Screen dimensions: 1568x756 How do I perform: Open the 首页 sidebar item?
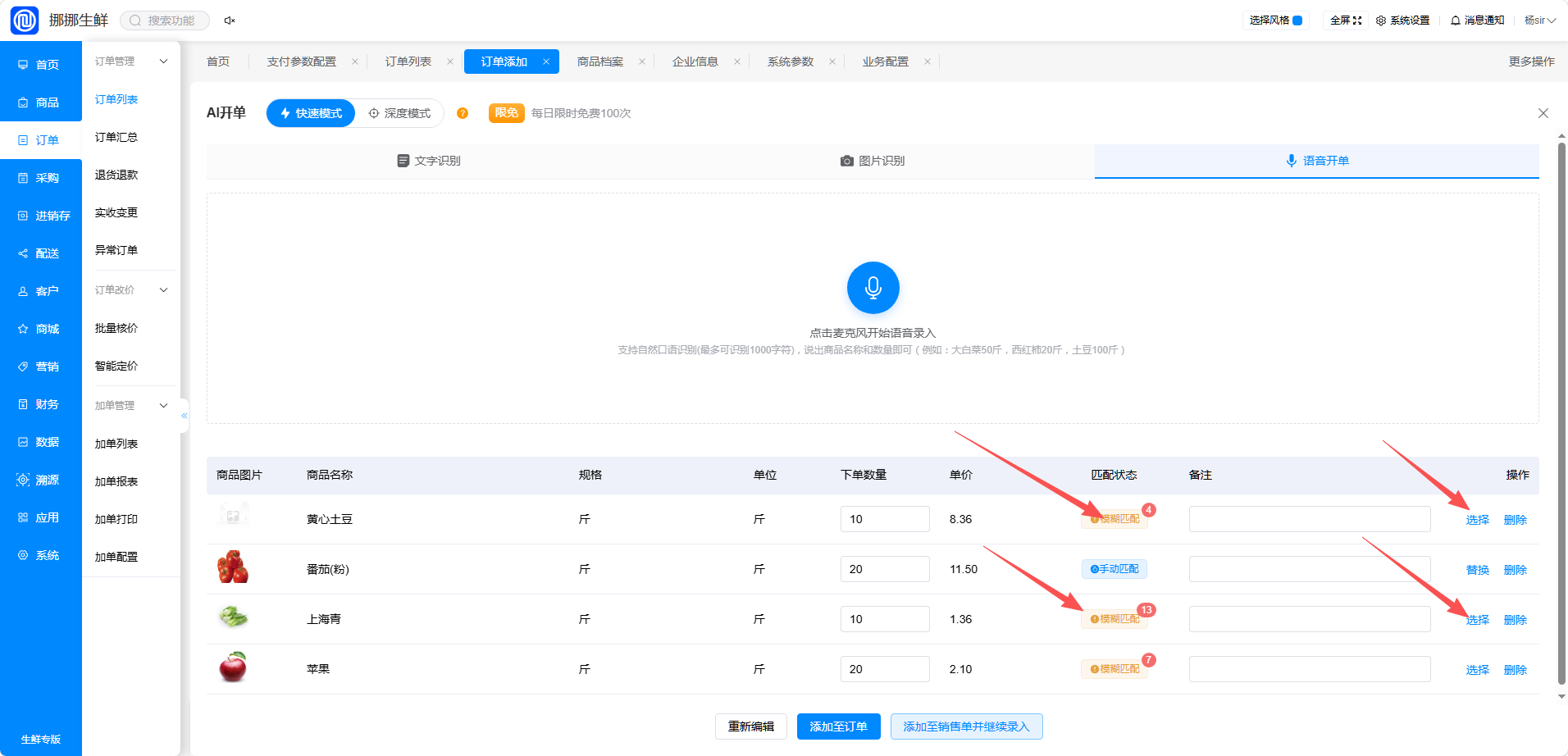point(41,65)
